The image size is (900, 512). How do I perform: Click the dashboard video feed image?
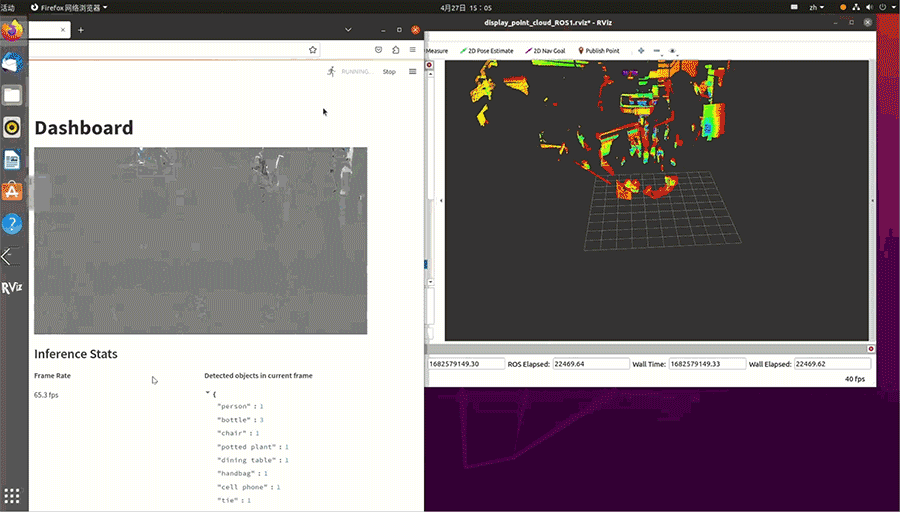tap(200, 240)
